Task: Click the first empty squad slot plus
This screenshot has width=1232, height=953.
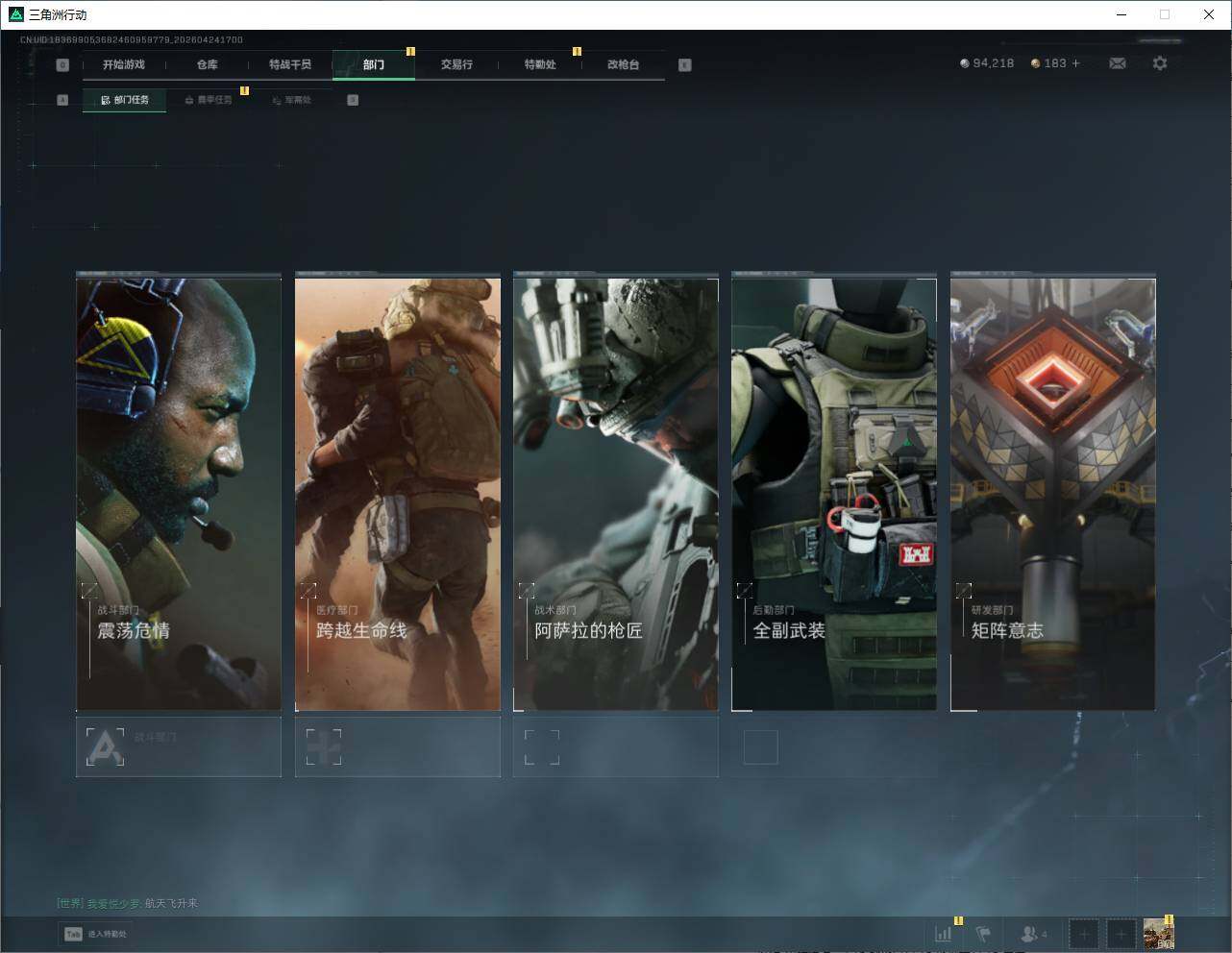Action: tap(1083, 933)
